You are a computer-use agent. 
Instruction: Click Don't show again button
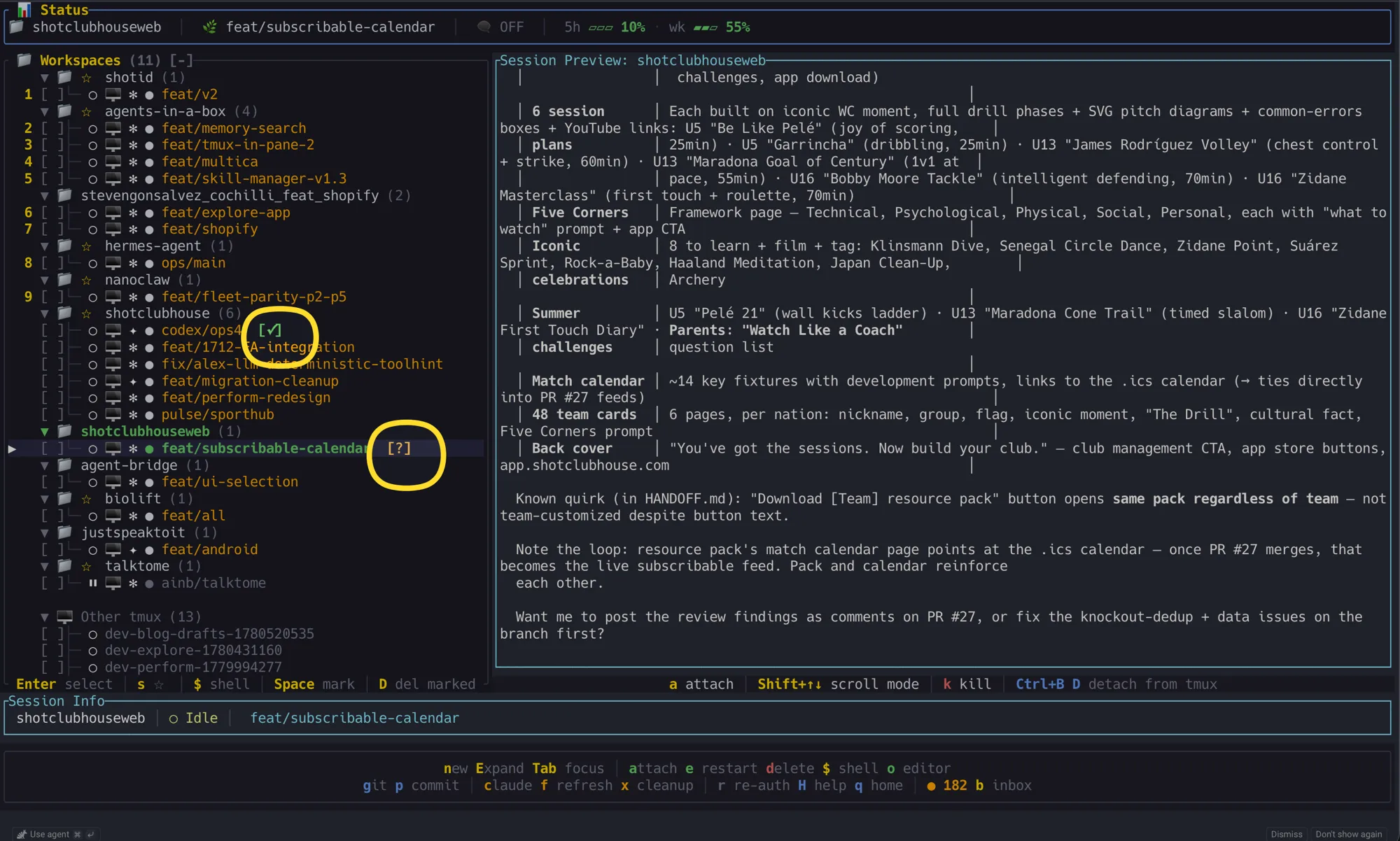1348,834
